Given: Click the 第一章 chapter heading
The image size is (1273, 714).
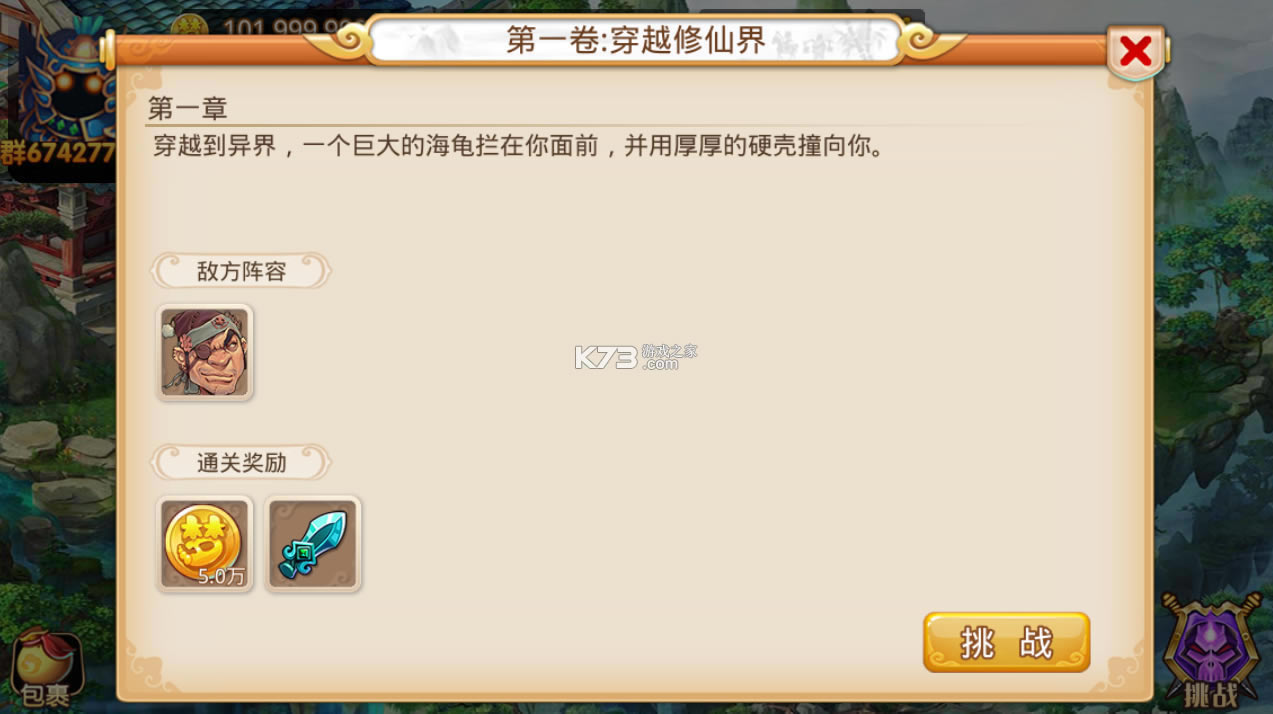Looking at the screenshot, I should [x=188, y=108].
